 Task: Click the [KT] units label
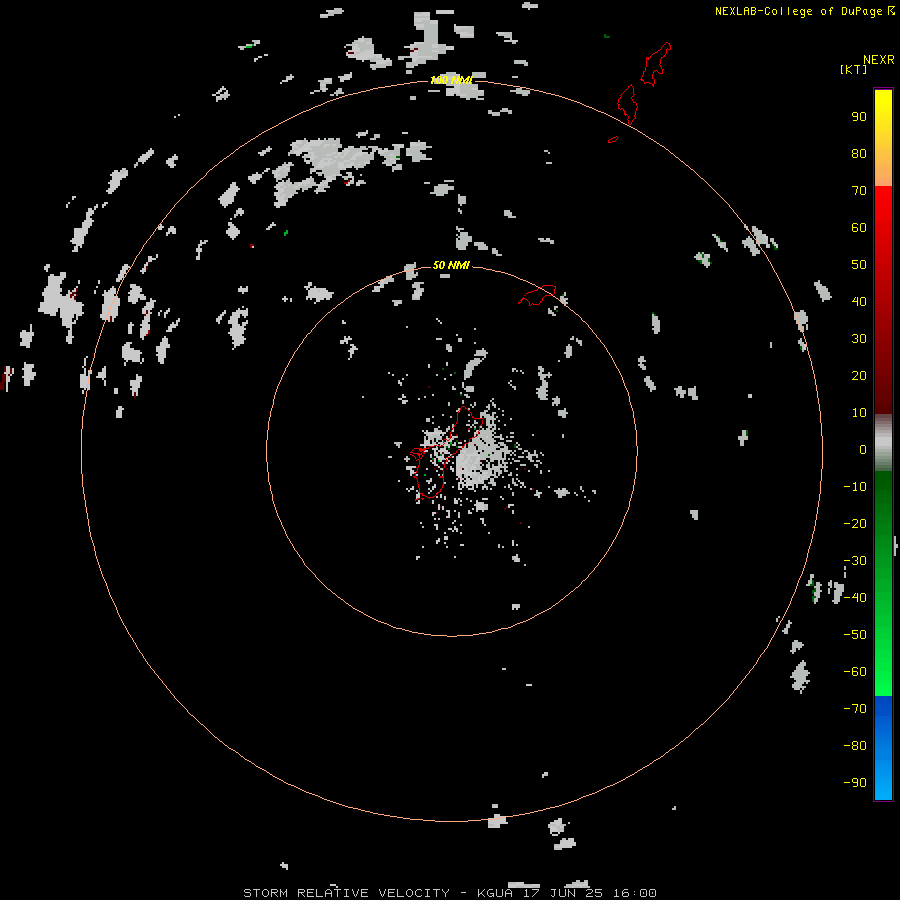point(854,69)
